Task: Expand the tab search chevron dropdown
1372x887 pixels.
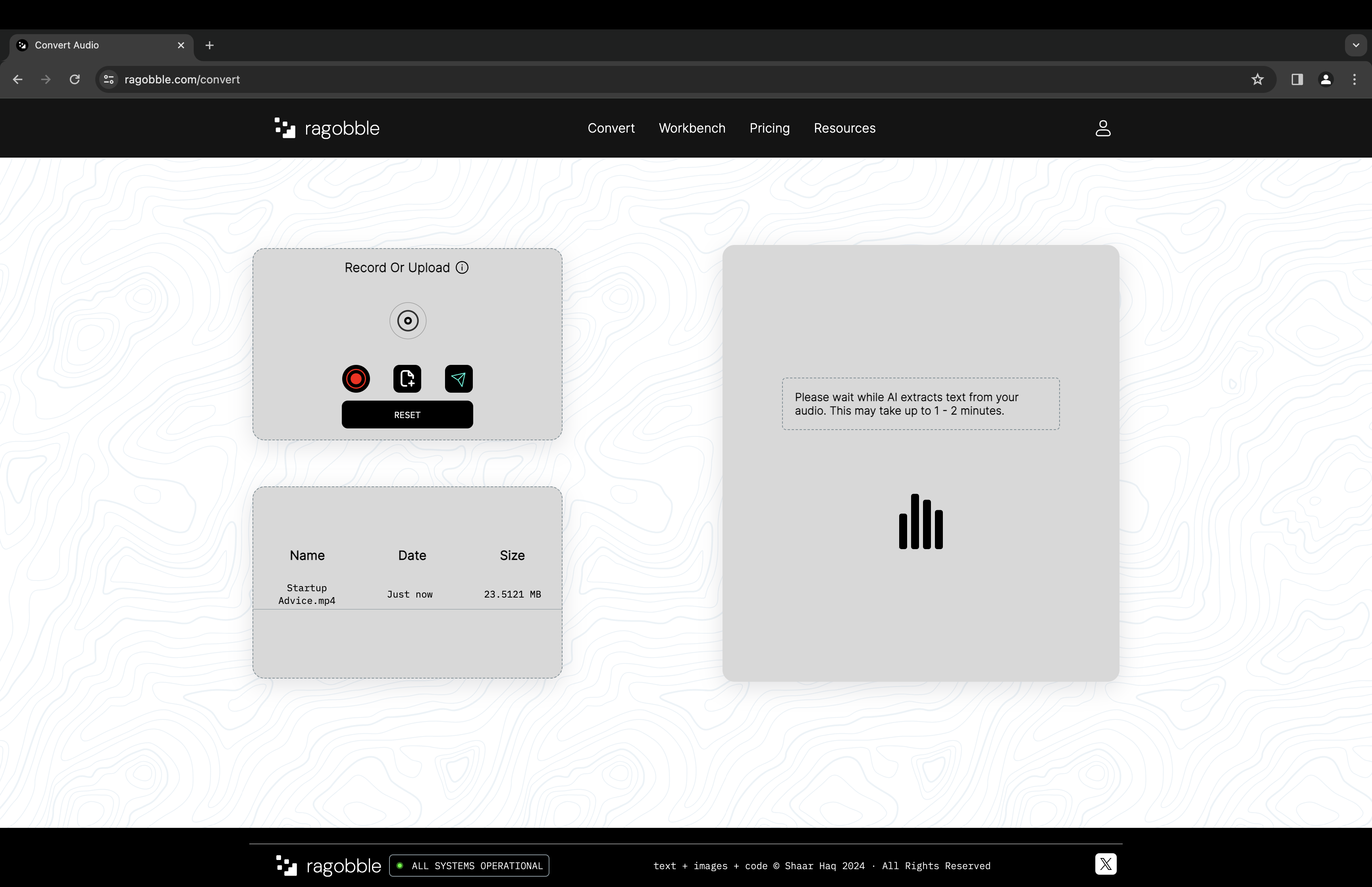Action: click(1356, 45)
